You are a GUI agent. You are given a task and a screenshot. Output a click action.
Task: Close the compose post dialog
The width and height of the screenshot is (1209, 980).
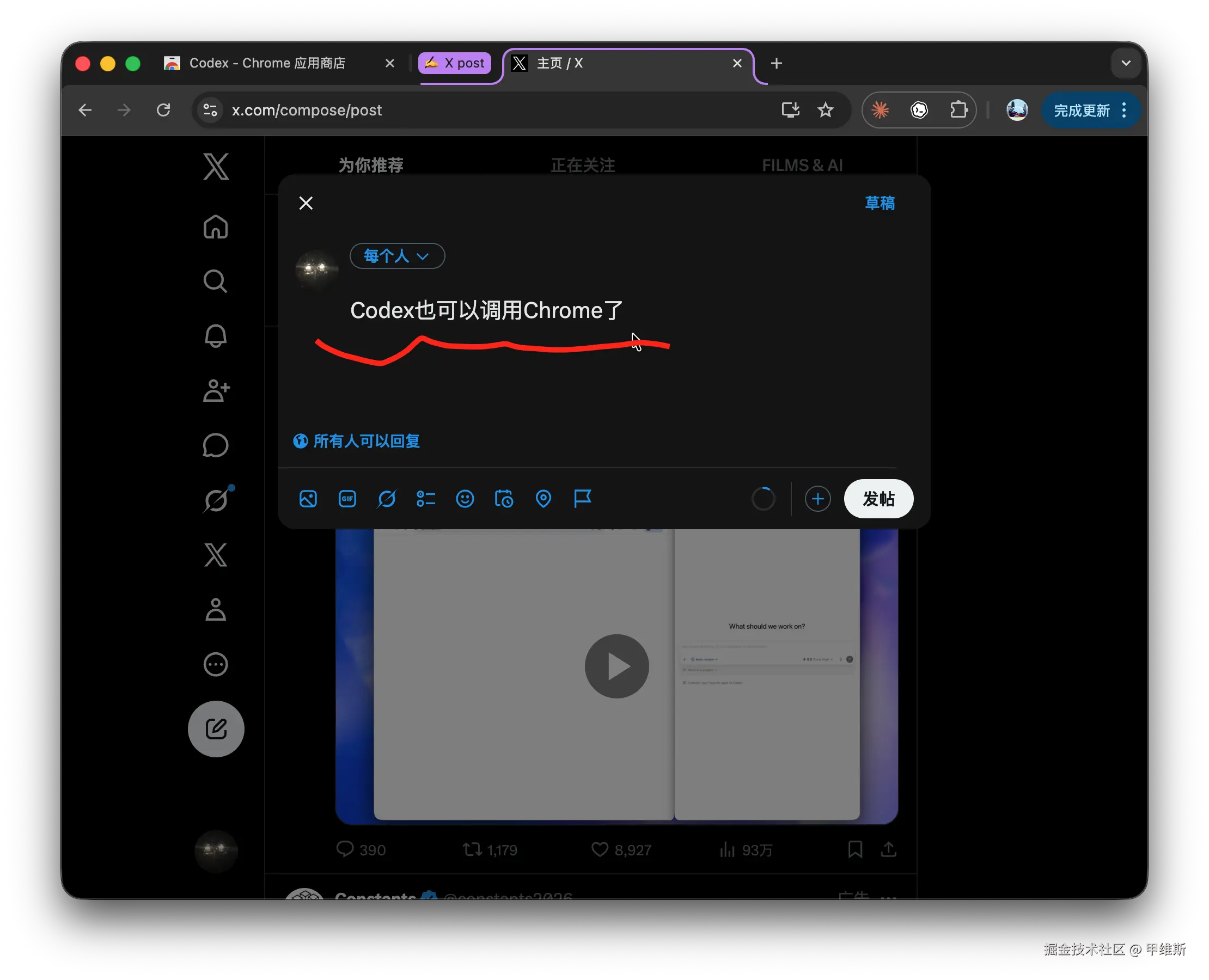click(306, 203)
